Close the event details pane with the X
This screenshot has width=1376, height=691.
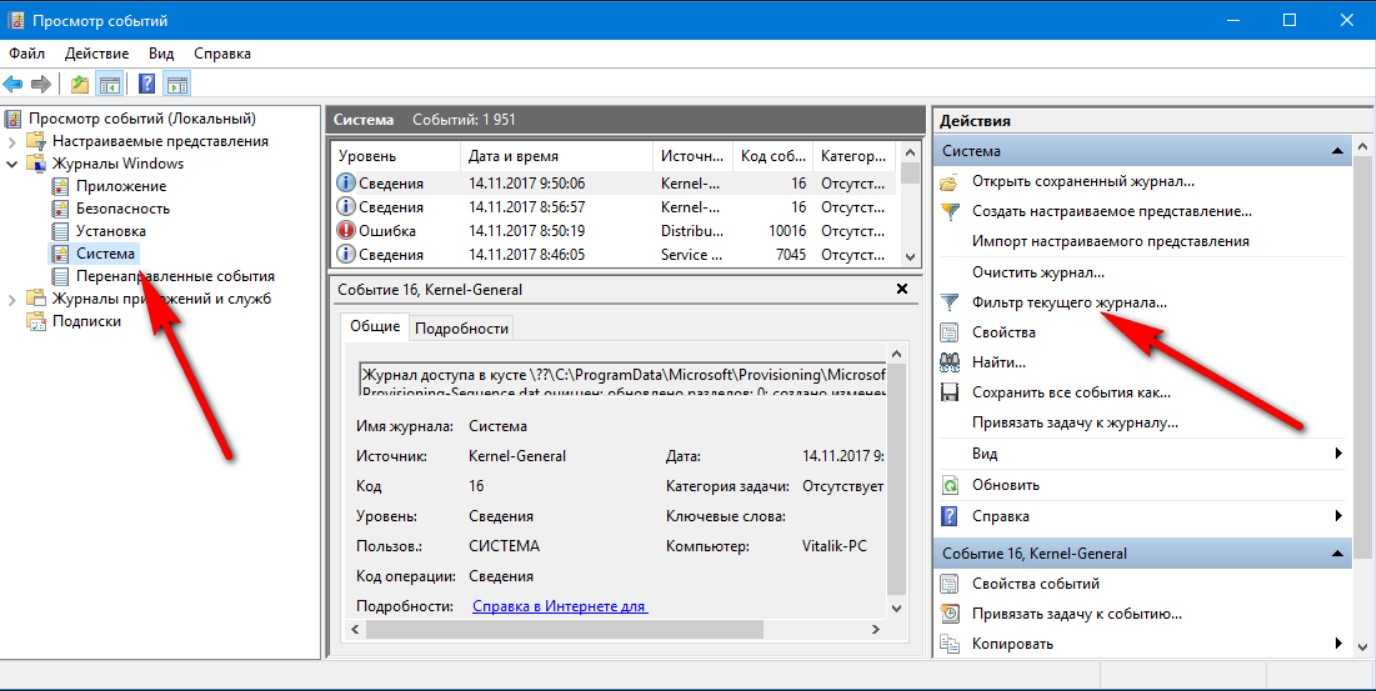click(902, 289)
